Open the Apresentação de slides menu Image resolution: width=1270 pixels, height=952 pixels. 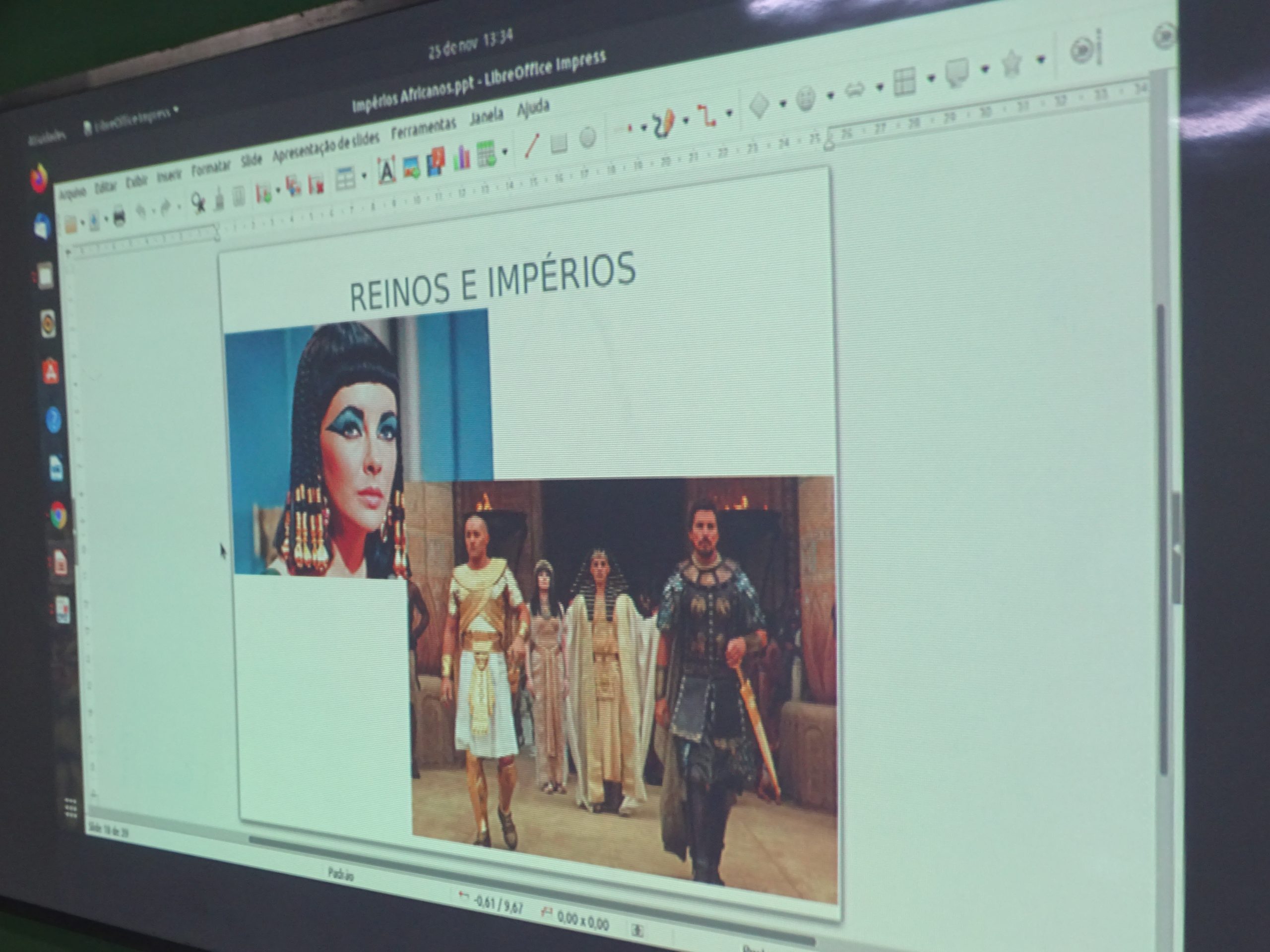click(x=325, y=146)
